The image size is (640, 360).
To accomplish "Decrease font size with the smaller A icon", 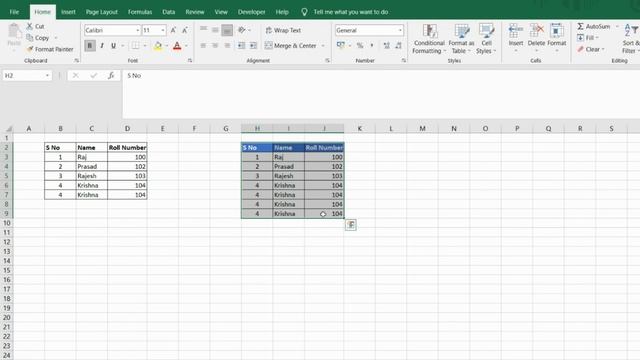I will (x=185, y=30).
